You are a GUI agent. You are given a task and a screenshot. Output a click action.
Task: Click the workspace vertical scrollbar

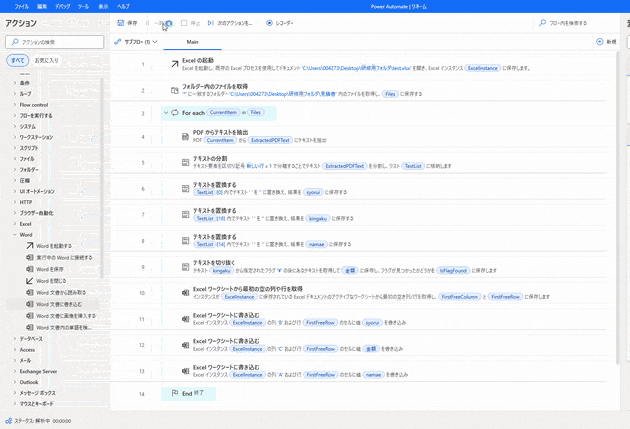tap(617, 209)
